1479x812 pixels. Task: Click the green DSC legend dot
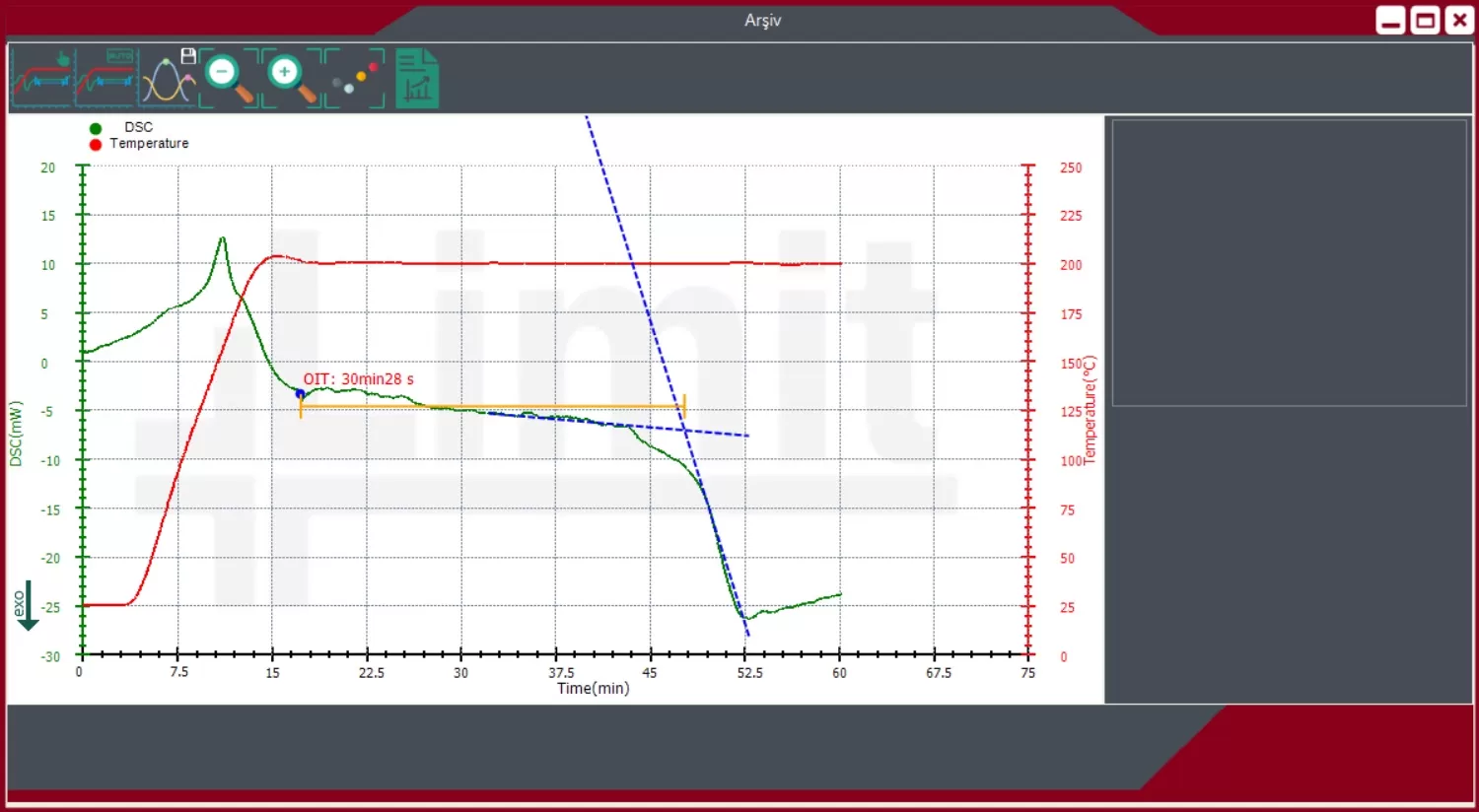click(x=96, y=128)
